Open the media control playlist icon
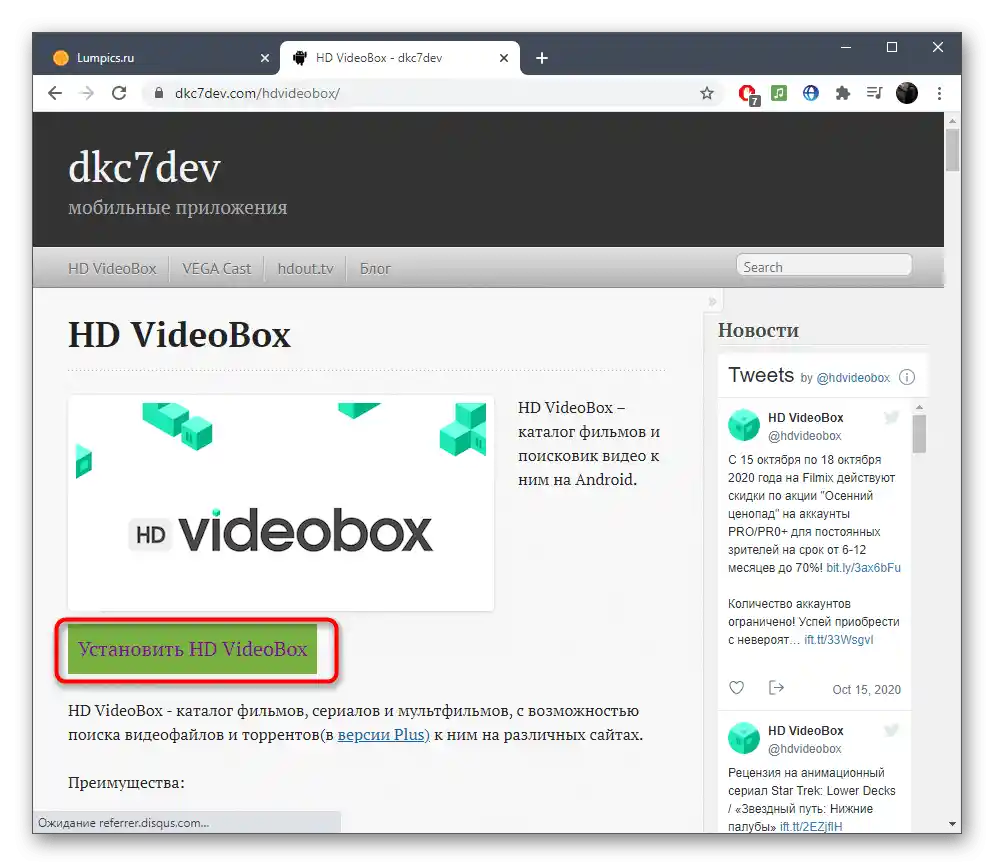 (874, 93)
